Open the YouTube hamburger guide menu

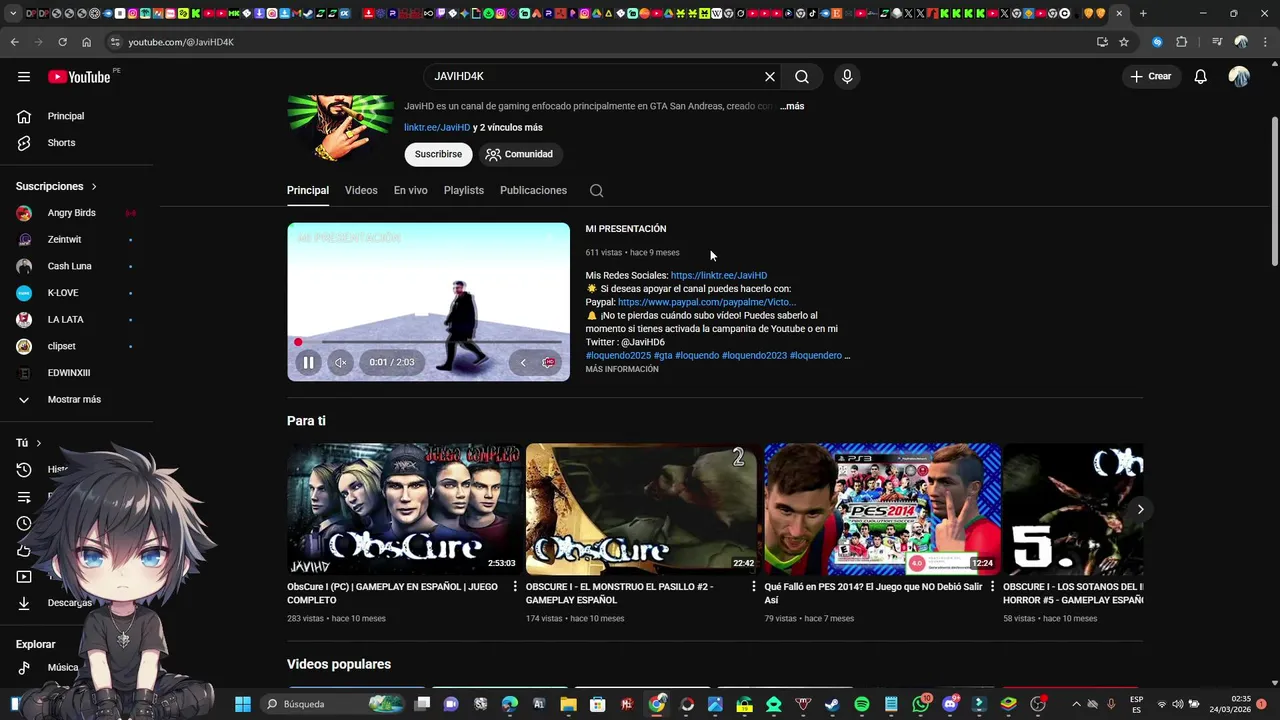pyautogui.click(x=23, y=76)
